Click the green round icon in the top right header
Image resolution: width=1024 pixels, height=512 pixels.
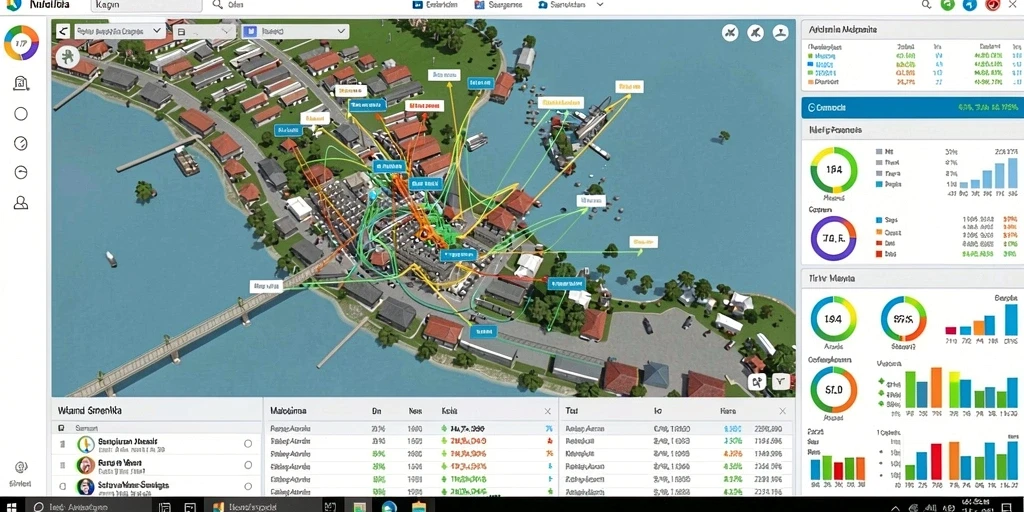coord(948,5)
